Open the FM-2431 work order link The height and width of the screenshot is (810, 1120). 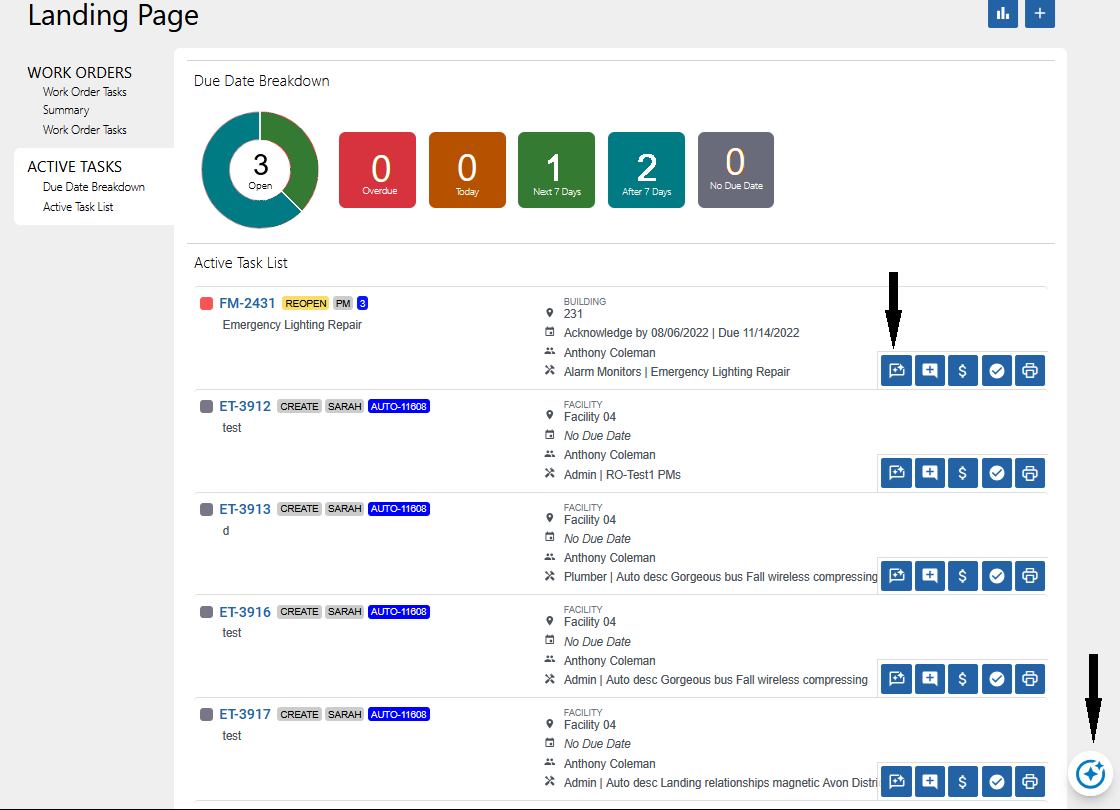tap(245, 303)
